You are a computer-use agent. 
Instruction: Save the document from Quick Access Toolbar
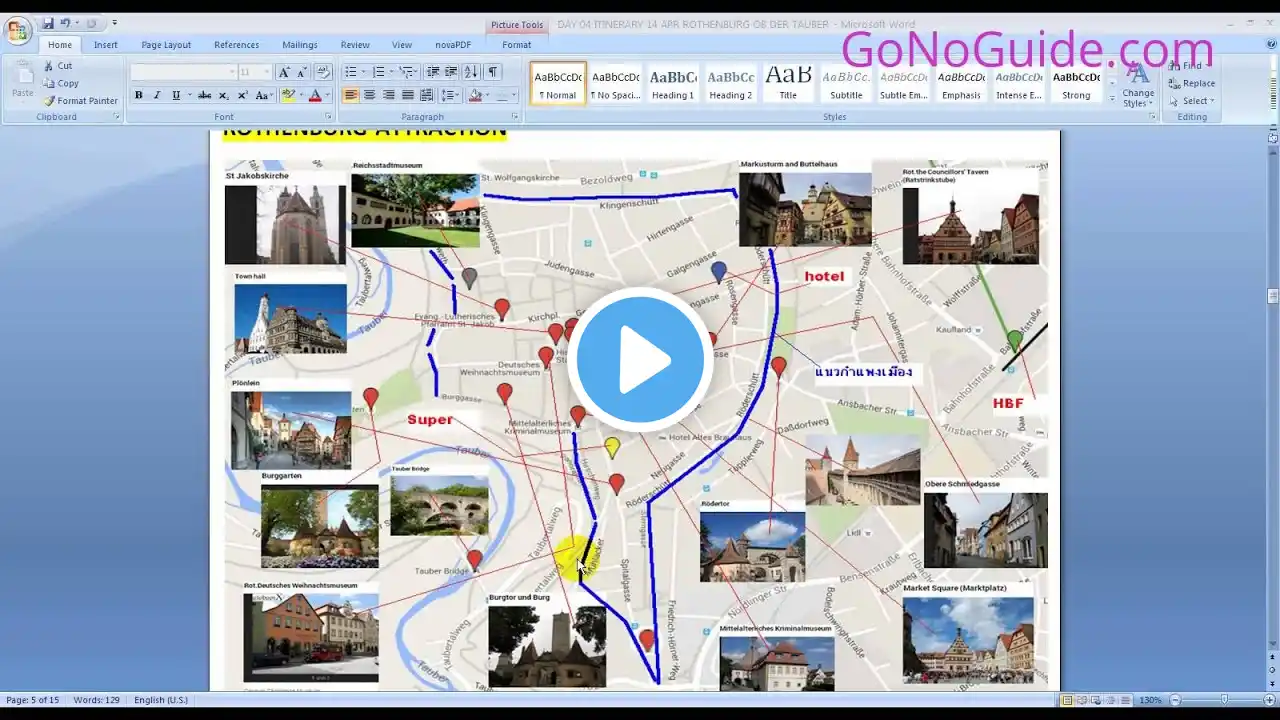click(x=48, y=23)
